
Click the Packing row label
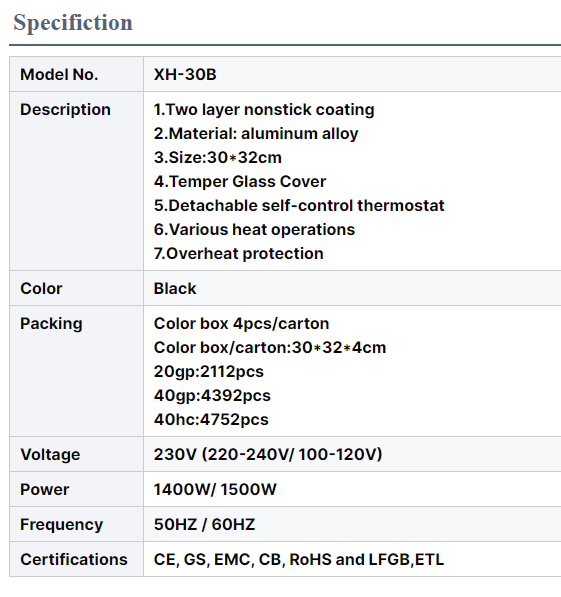[51, 324]
